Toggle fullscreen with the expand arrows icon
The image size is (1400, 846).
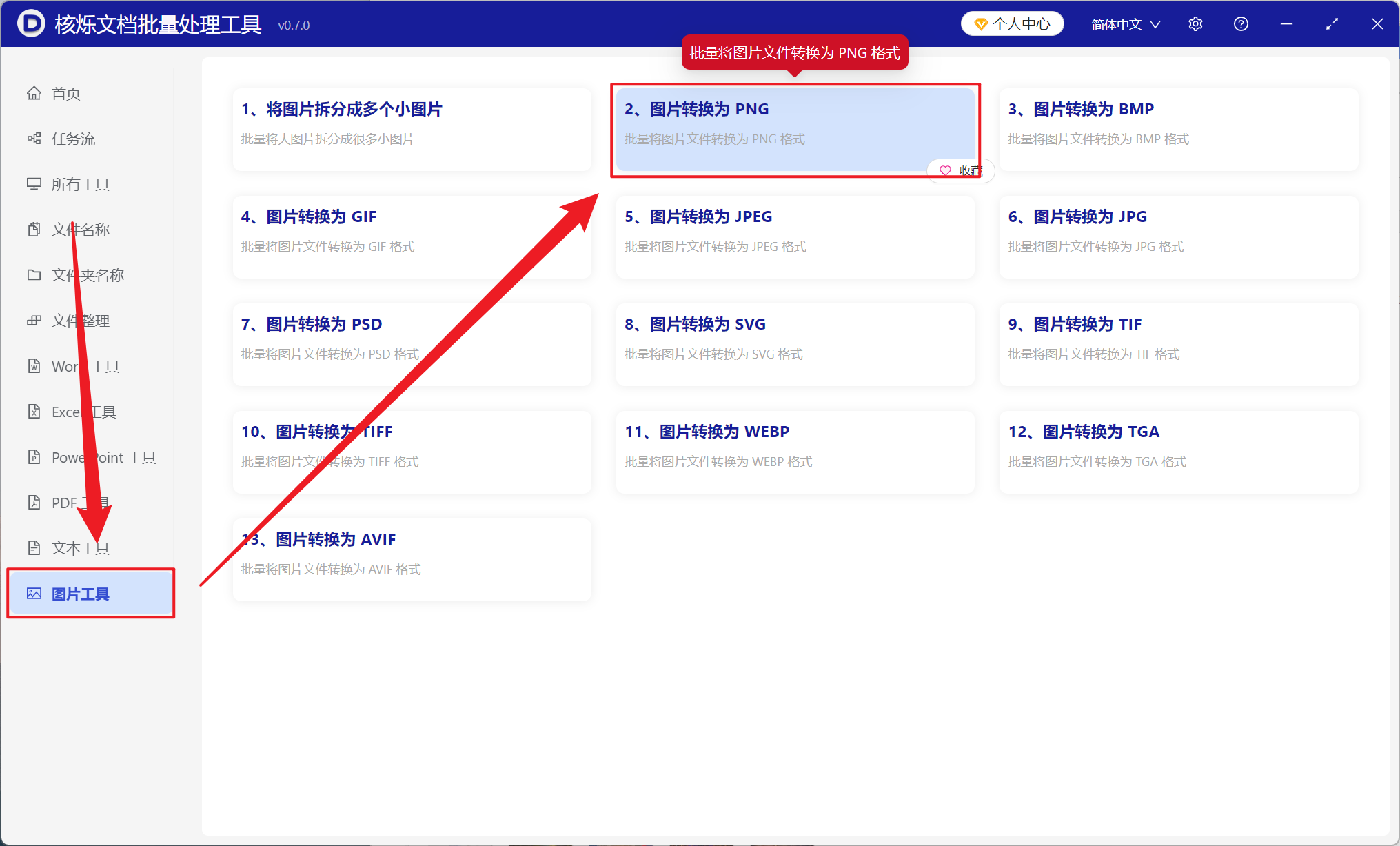coord(1332,24)
